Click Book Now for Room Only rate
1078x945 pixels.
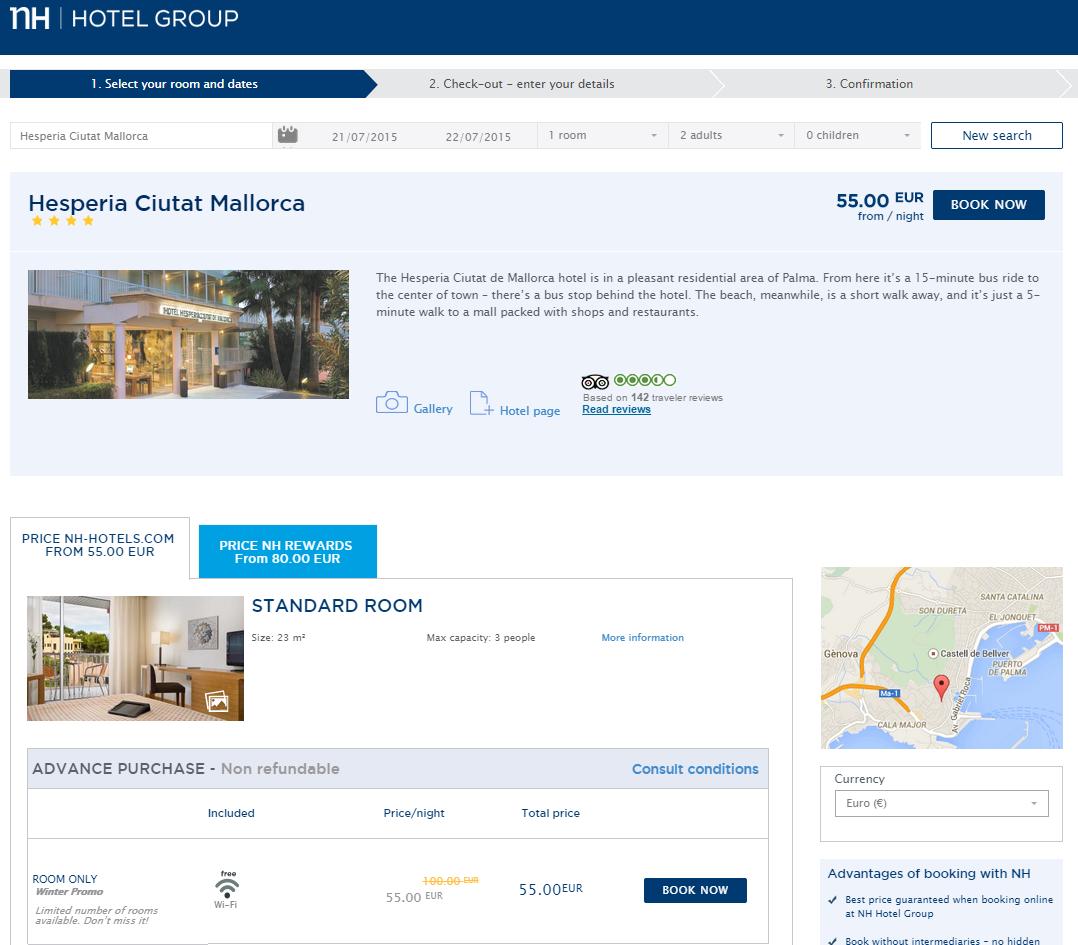click(695, 890)
